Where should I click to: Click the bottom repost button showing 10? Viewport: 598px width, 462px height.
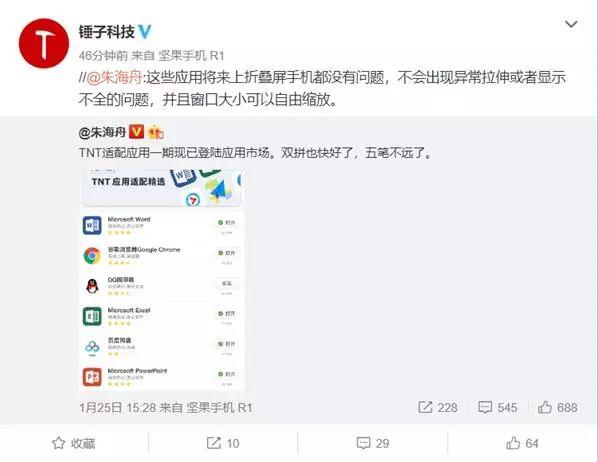[223, 443]
